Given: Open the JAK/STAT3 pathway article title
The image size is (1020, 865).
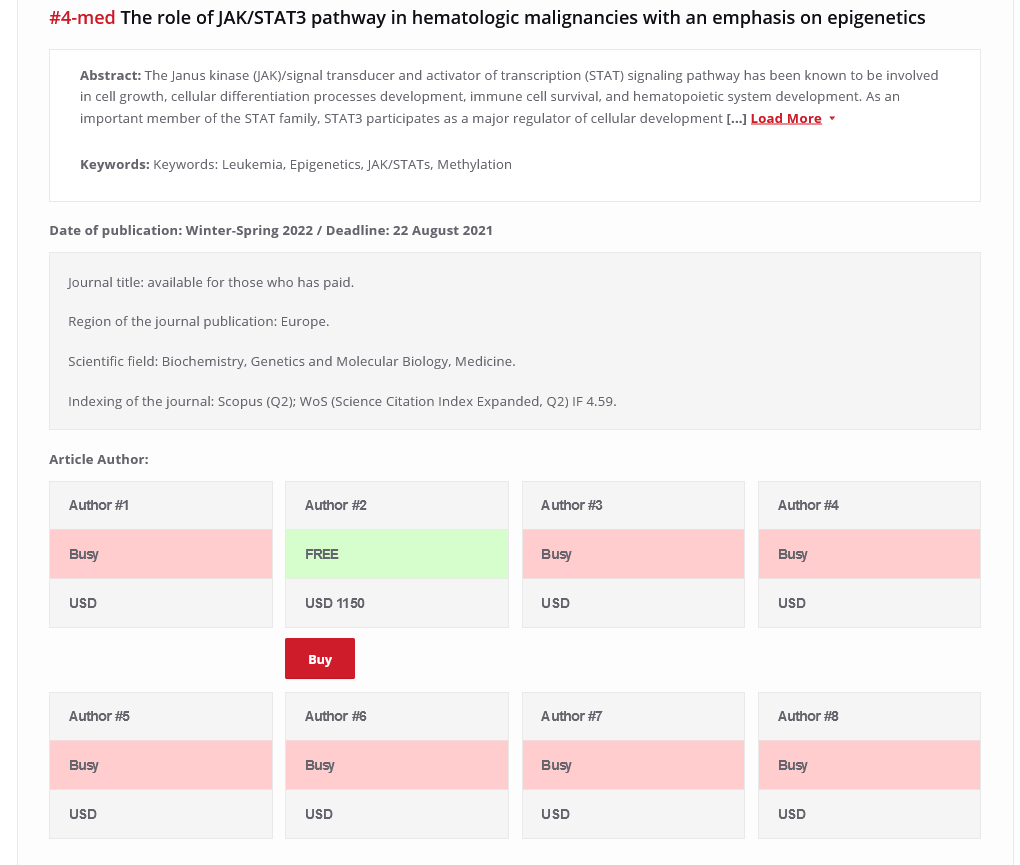Looking at the screenshot, I should click(522, 18).
